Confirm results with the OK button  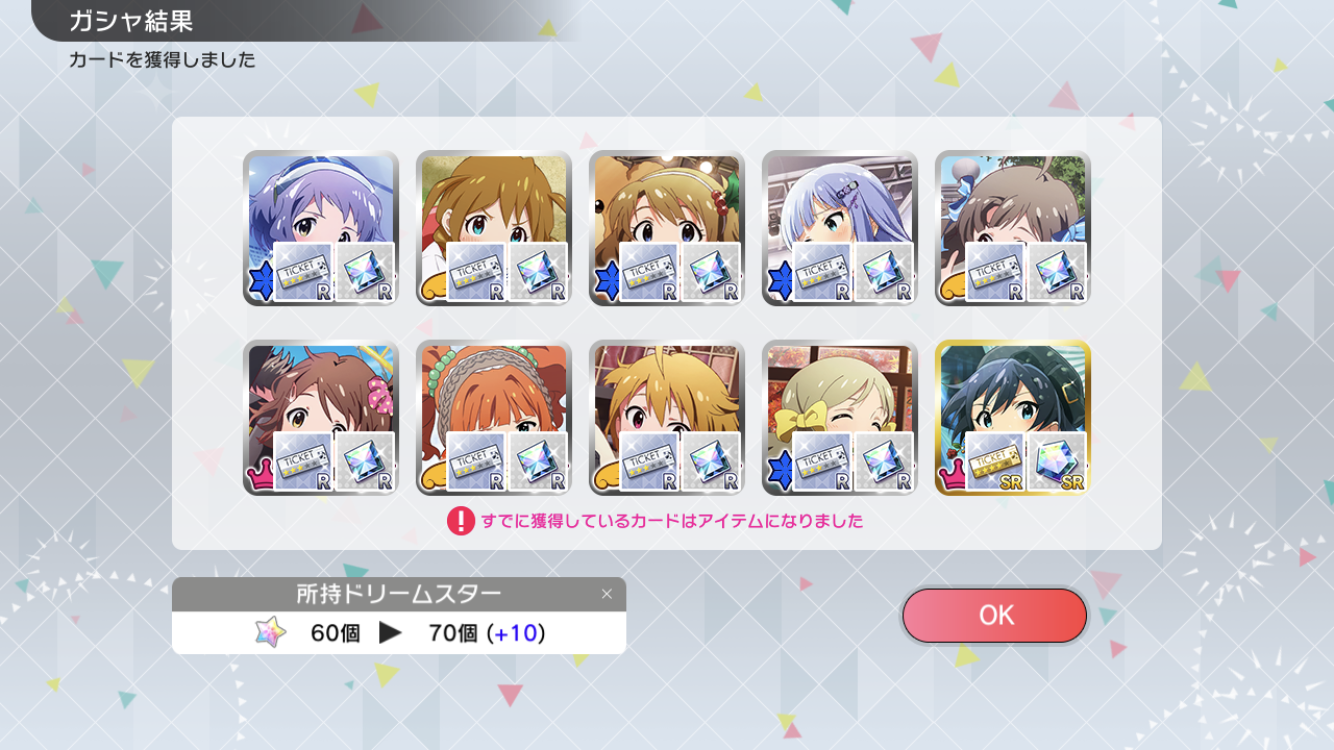pos(994,615)
